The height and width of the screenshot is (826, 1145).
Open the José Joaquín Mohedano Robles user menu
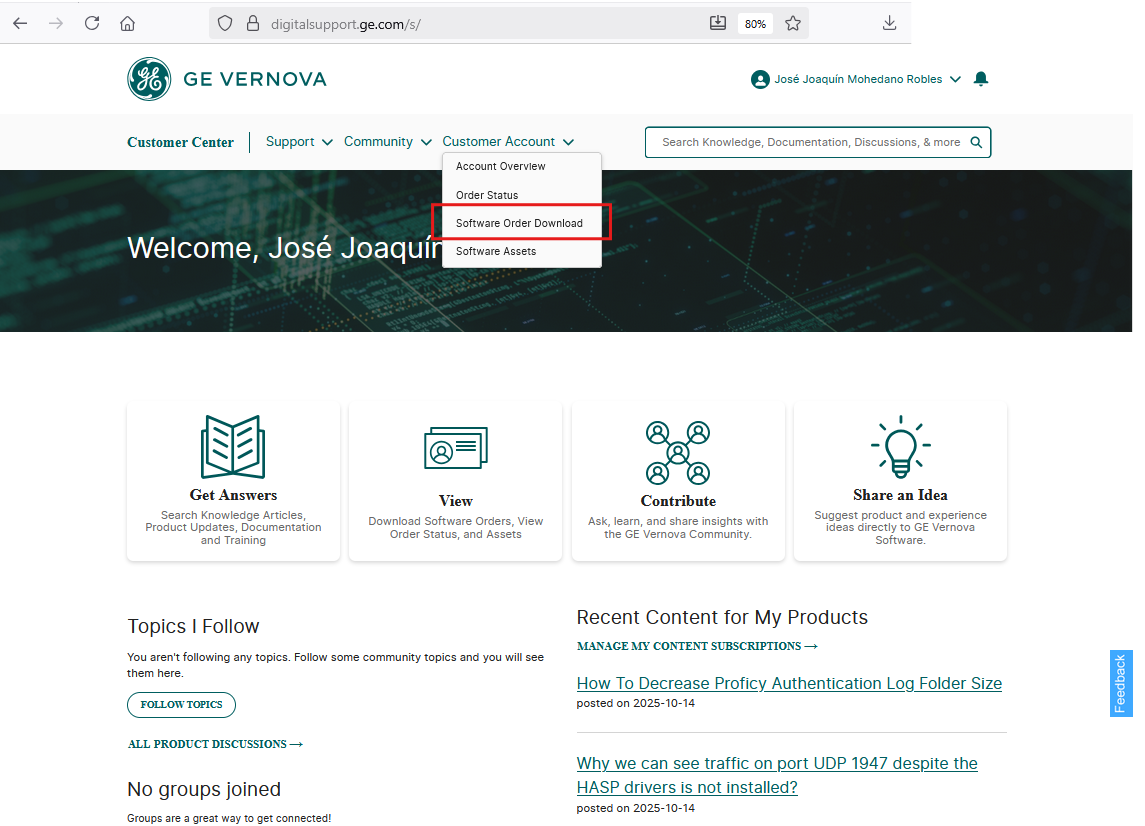[x=858, y=79]
